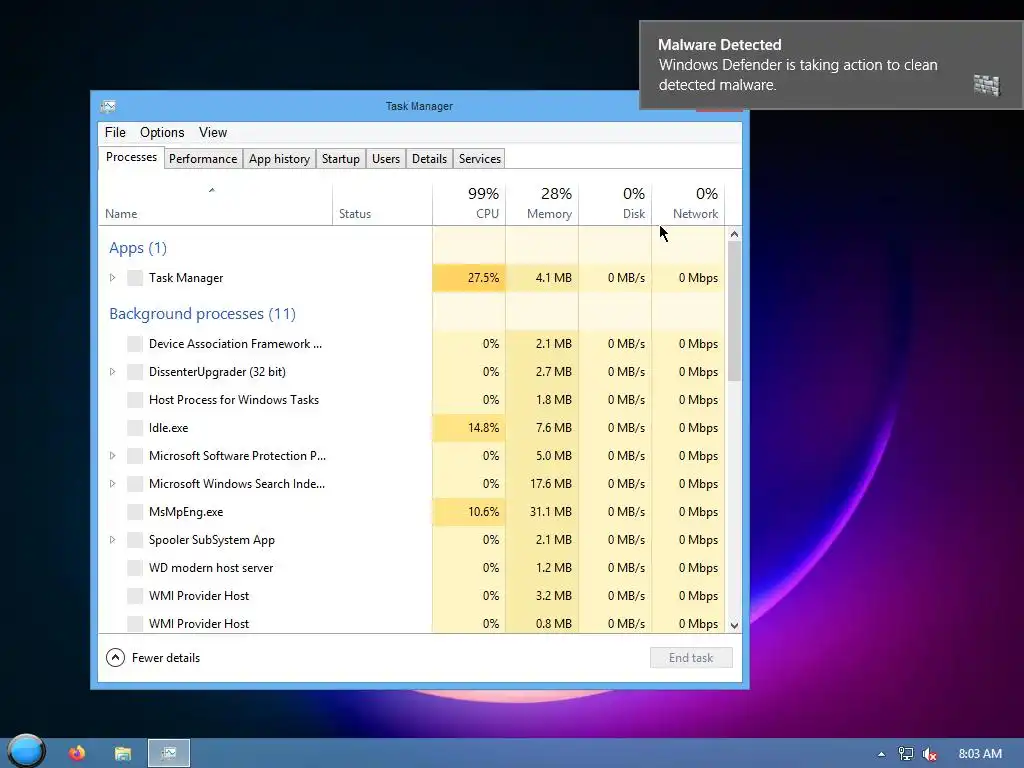Sort by the Status column header
The height and width of the screenshot is (768, 1024).
pyautogui.click(x=382, y=204)
